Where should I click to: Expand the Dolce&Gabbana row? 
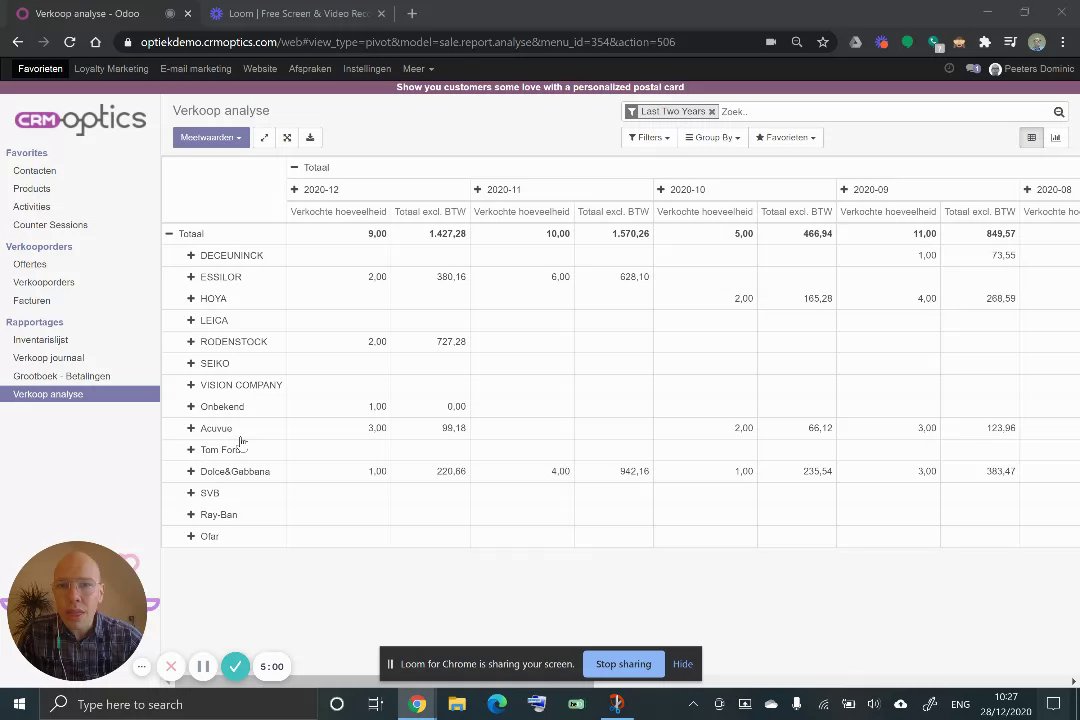[x=191, y=471]
